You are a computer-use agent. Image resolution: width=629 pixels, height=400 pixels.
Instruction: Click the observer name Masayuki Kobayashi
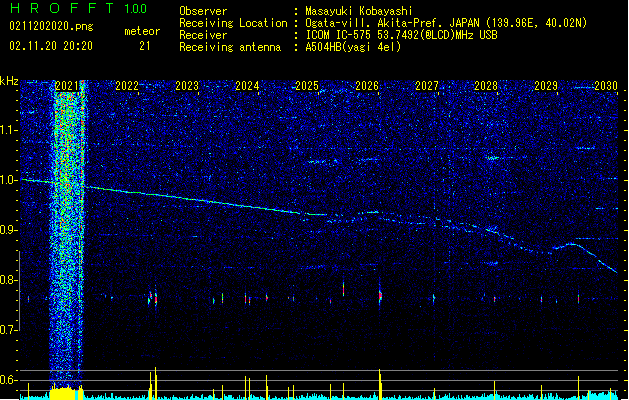(359, 11)
